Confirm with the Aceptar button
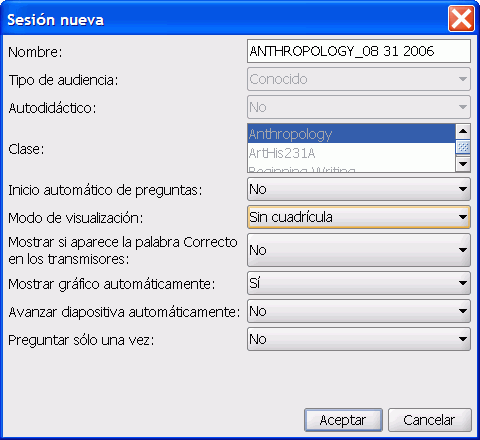This screenshot has width=480, height=440. pyautogui.click(x=343, y=420)
